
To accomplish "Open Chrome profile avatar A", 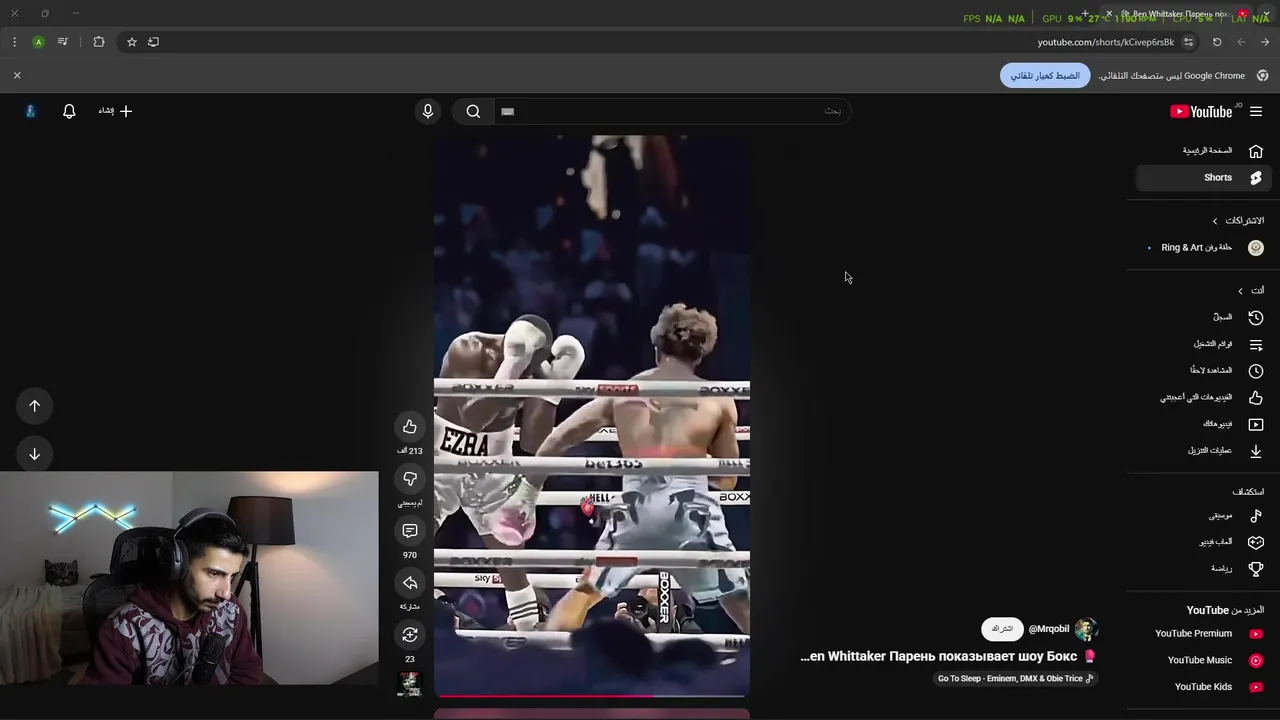I will pos(38,42).
